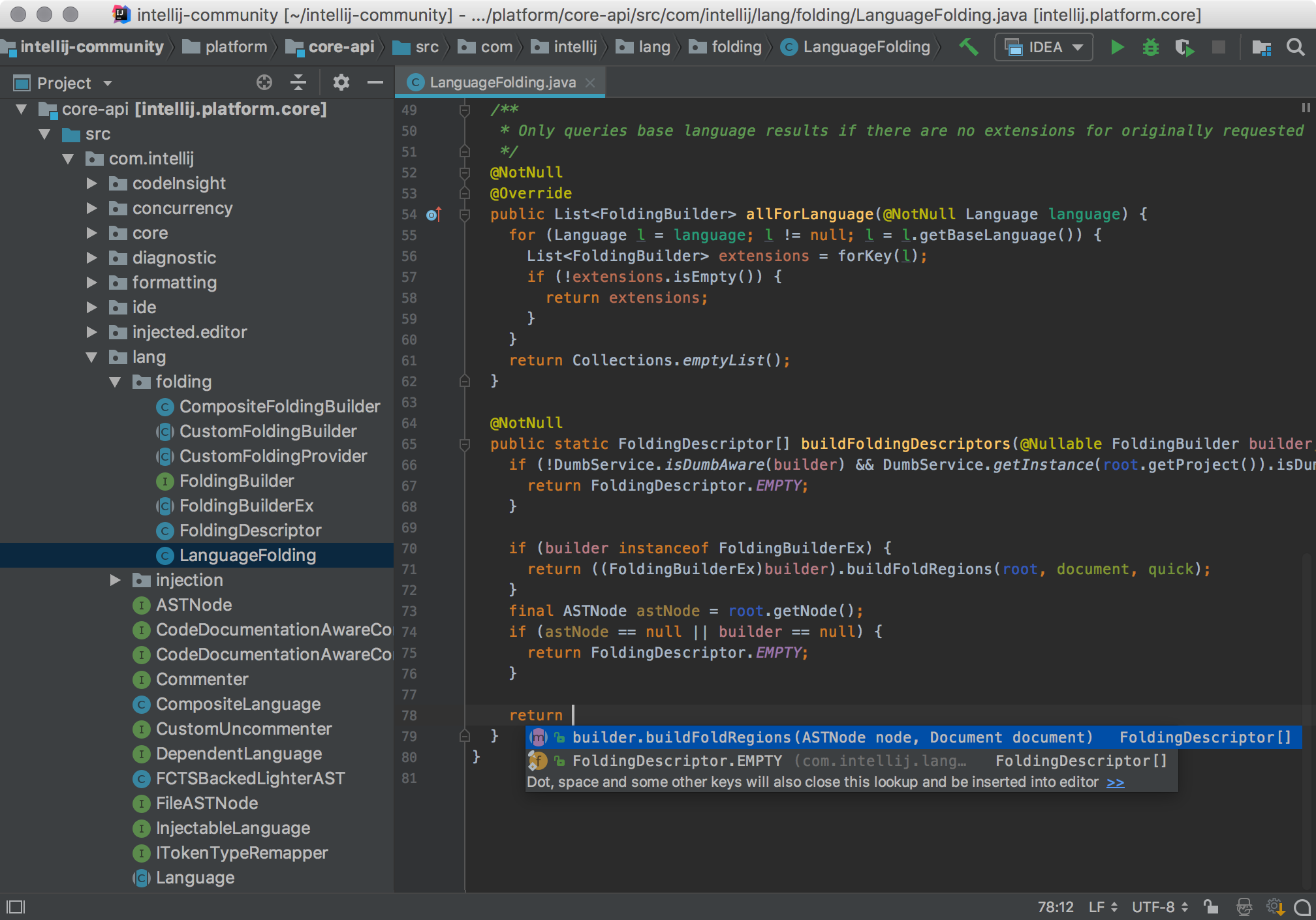Image resolution: width=1316 pixels, height=920 pixels.
Task: Toggle the collapse region arrow line 65
Action: (464, 444)
